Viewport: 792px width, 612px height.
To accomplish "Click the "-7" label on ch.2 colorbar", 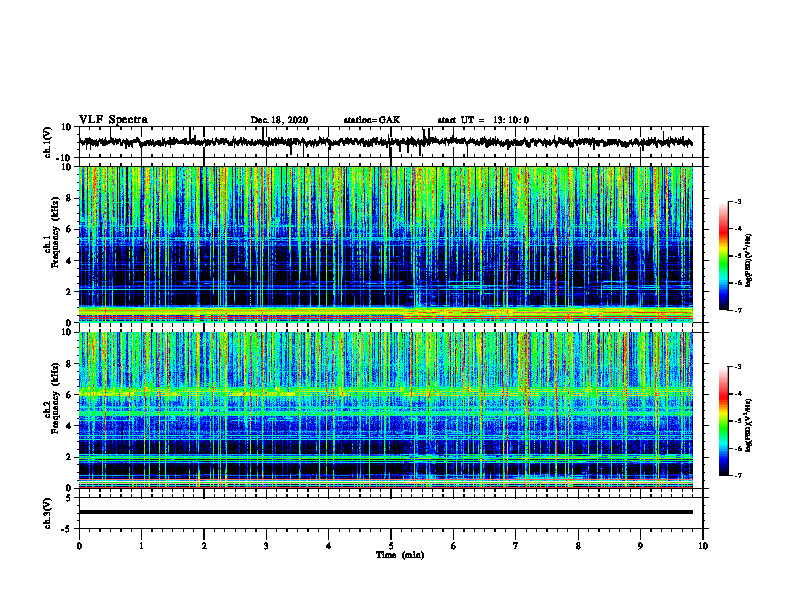I will pyautogui.click(x=738, y=475).
